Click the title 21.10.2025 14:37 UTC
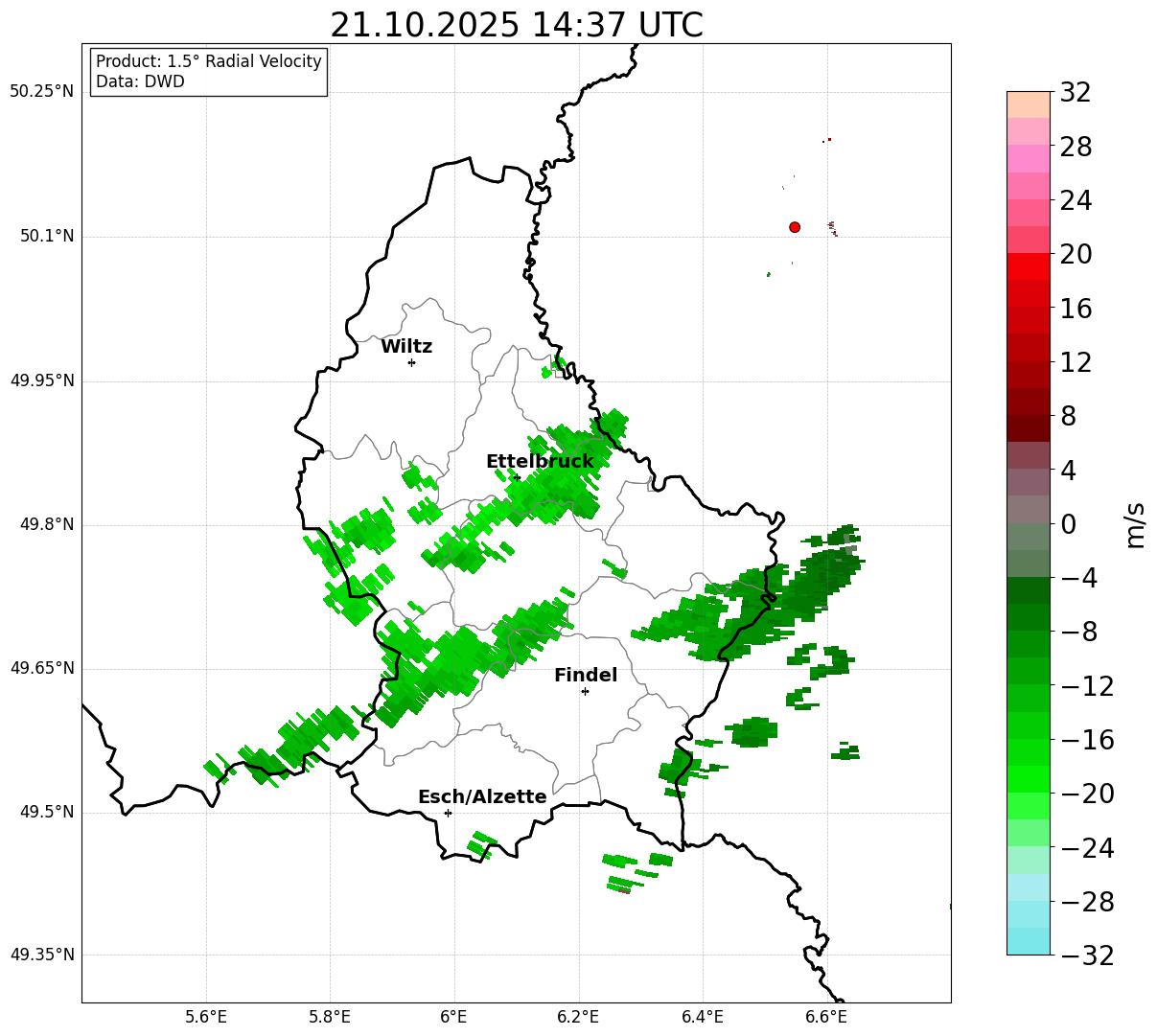The height and width of the screenshot is (1036, 1157). 517,25
